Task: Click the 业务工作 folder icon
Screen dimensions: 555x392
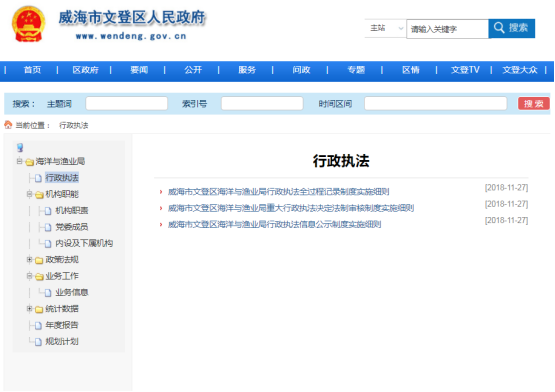Action: [40, 277]
